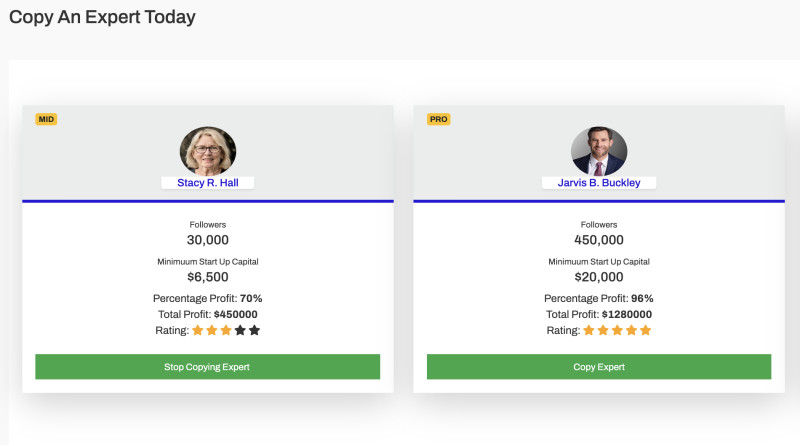Click the PRO level badge

coord(438,119)
